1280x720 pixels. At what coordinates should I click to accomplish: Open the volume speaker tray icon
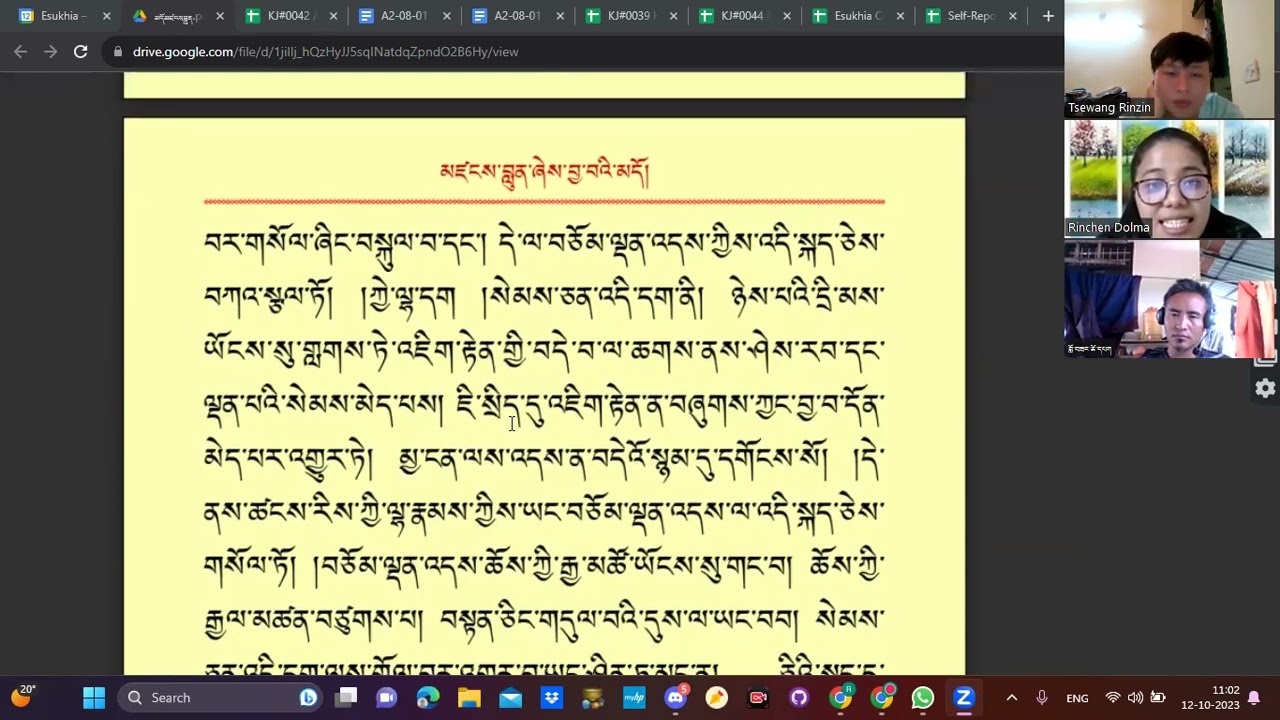click(1135, 697)
